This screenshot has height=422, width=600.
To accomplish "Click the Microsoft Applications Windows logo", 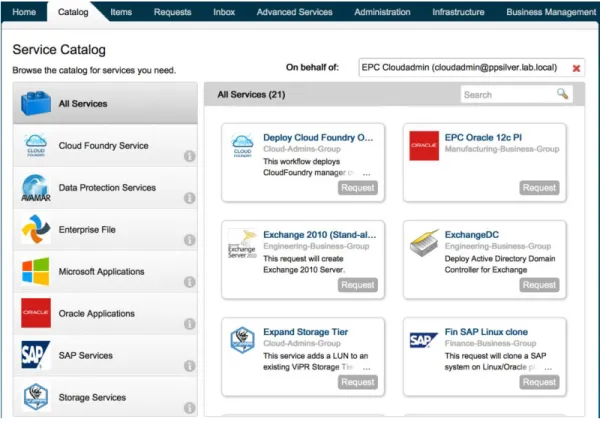I will (x=36, y=272).
